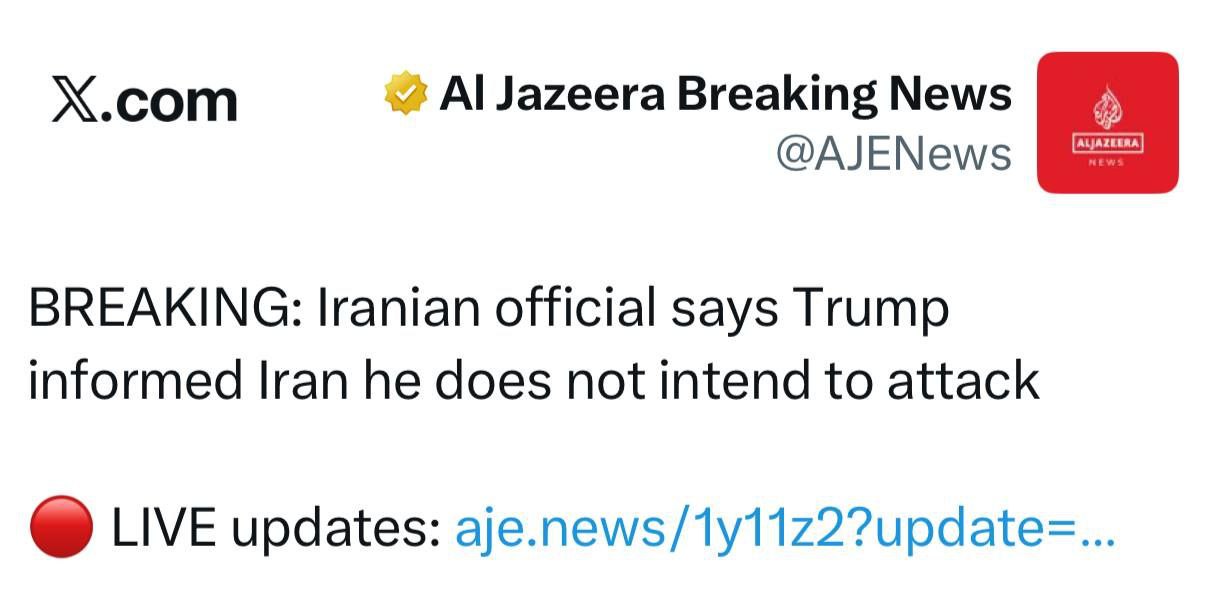The height and width of the screenshot is (612, 1206).
Task: Open the red Al Jazeera profile avatar
Action: pyautogui.click(x=1107, y=122)
